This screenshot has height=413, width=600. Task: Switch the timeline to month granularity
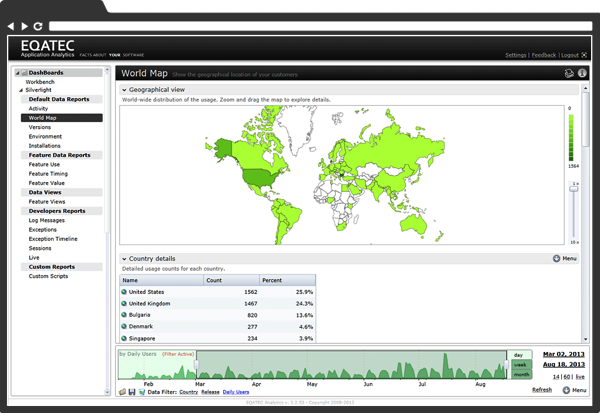tap(521, 375)
